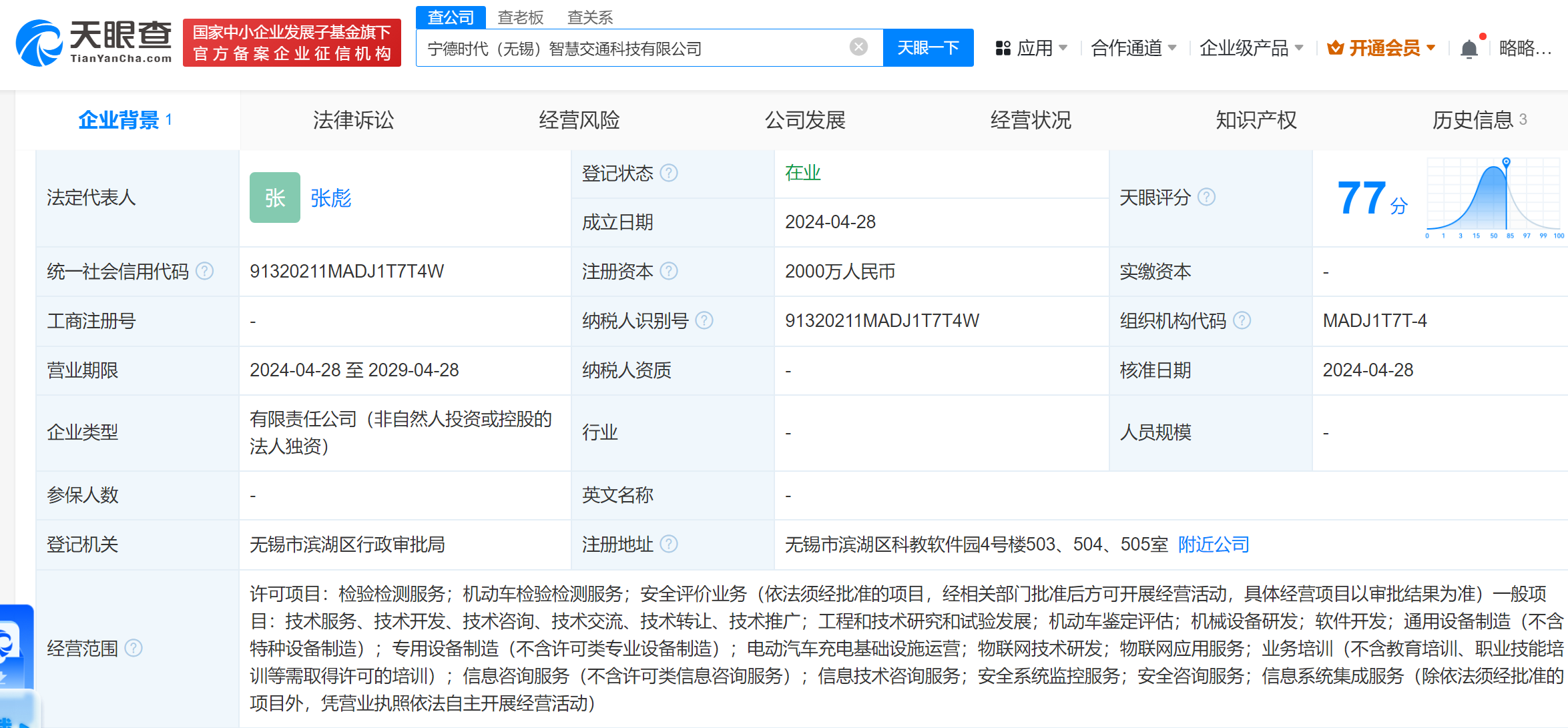Click the score marker on the rating chart
The width and height of the screenshot is (1568, 728).
pyautogui.click(x=1507, y=163)
